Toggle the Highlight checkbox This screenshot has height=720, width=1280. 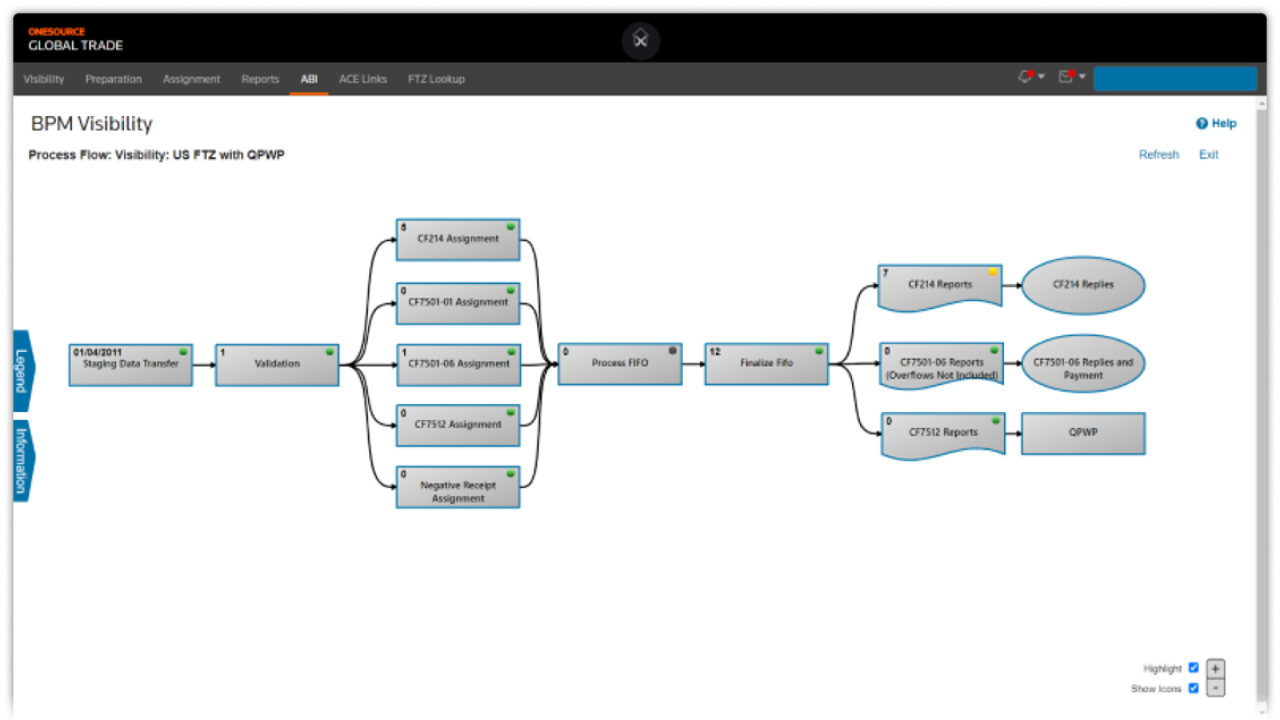[1193, 668]
